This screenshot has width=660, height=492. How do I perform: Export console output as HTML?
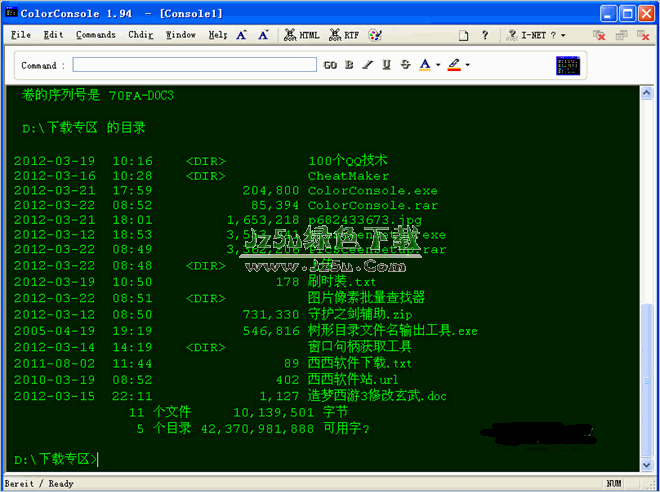pos(302,35)
